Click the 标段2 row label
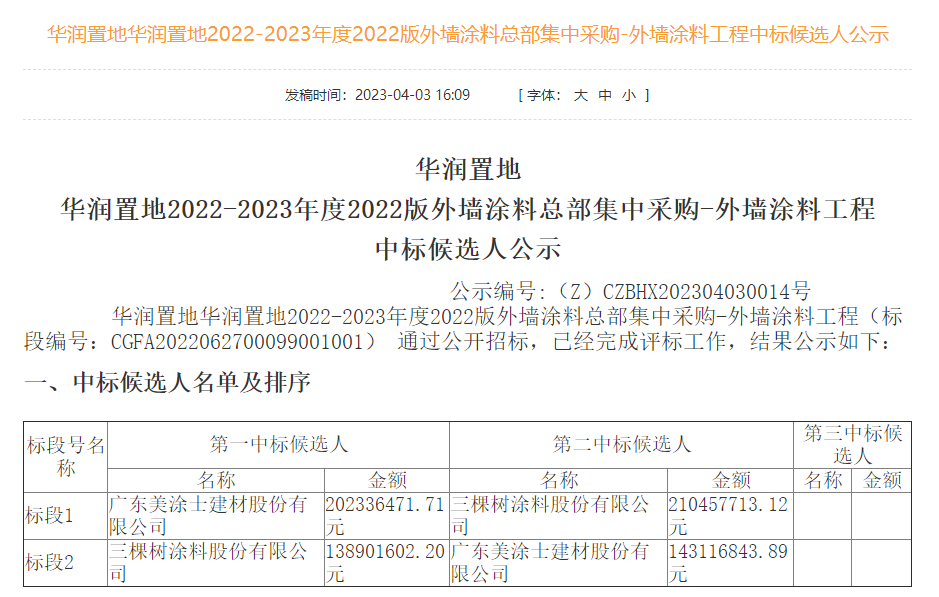 pyautogui.click(x=49, y=563)
